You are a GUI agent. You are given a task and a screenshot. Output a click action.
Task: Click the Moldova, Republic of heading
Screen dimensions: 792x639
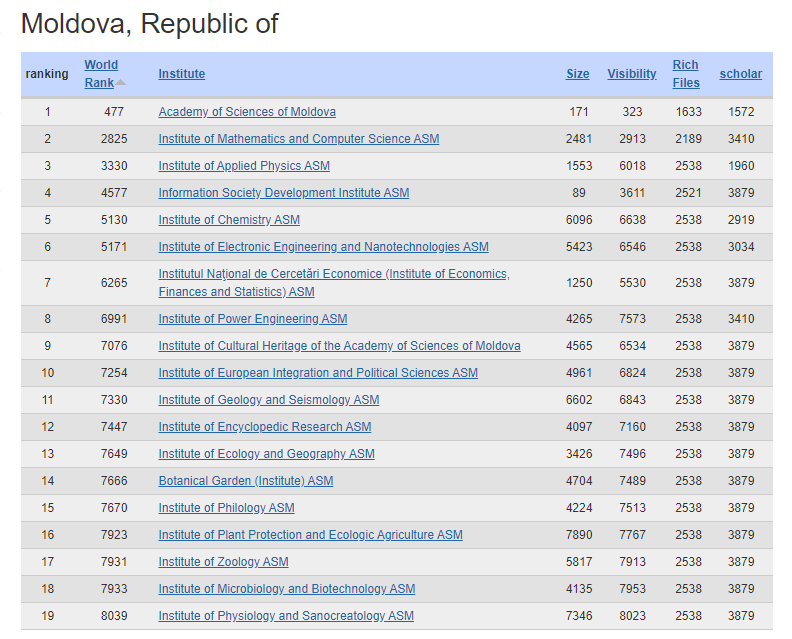150,23
